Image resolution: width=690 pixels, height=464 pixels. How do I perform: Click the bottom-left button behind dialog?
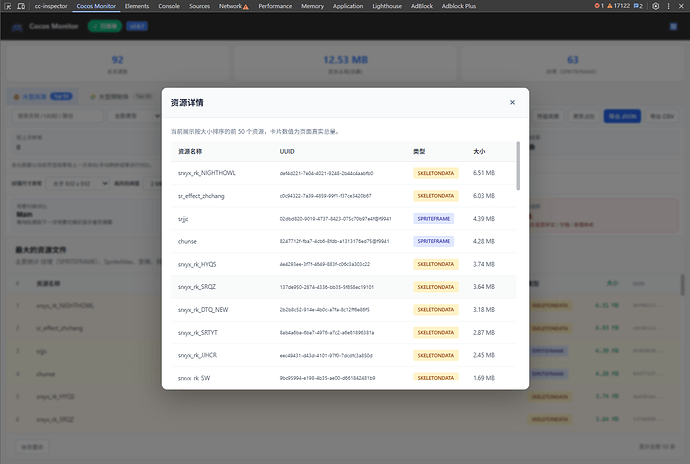point(33,447)
